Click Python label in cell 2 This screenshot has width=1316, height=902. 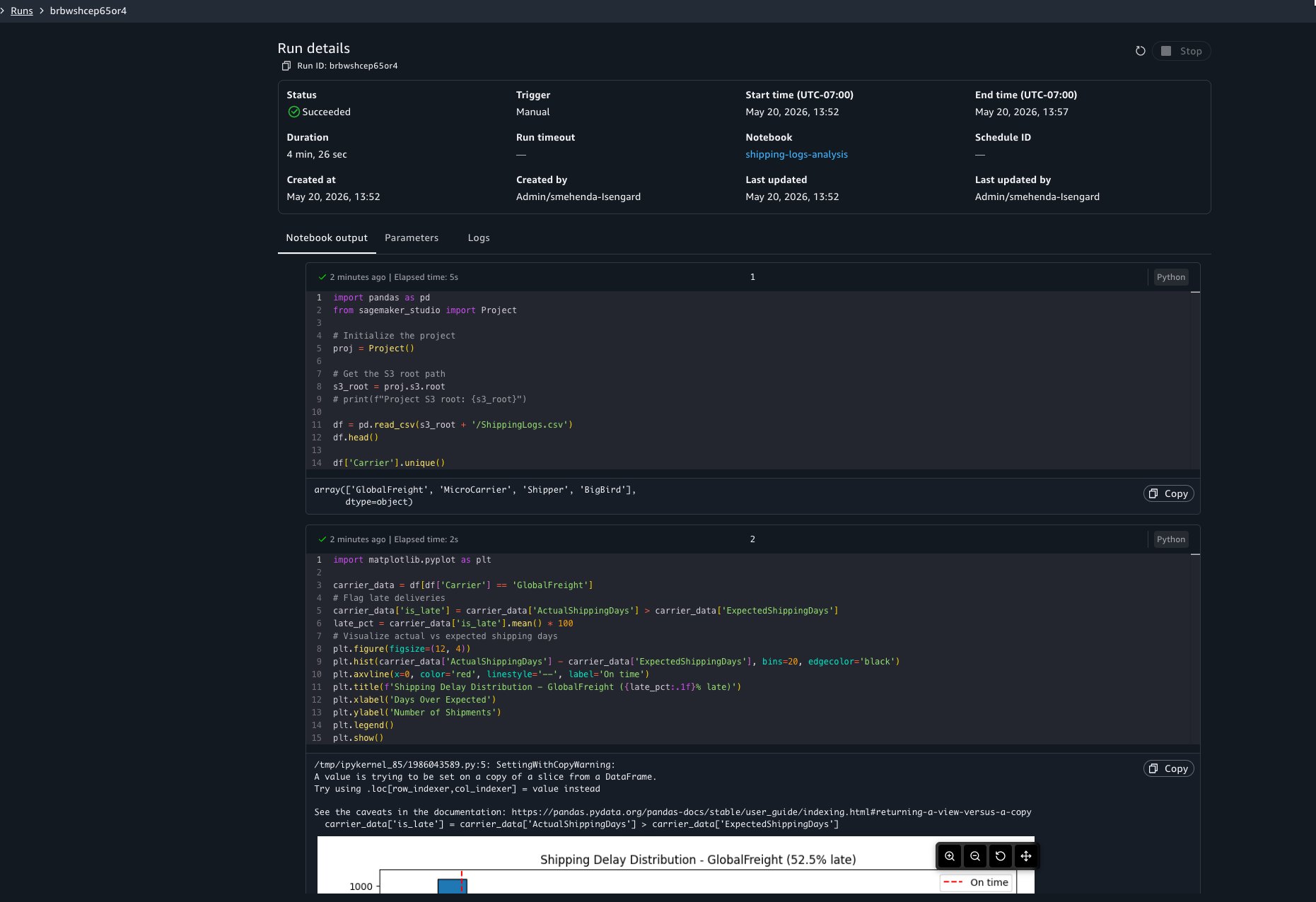[1171, 539]
